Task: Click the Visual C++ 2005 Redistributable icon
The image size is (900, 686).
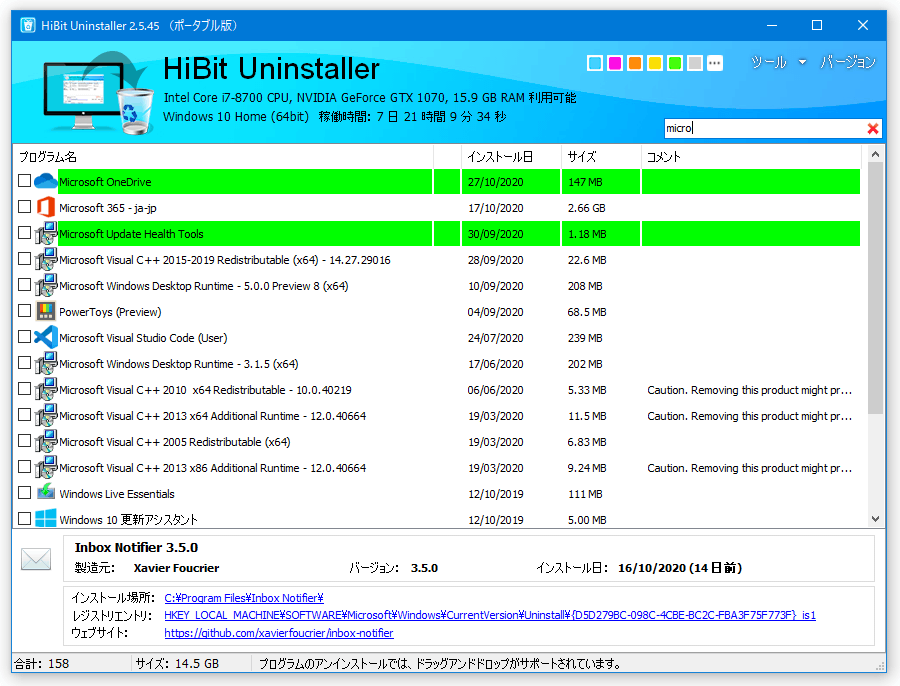Action: tap(45, 441)
